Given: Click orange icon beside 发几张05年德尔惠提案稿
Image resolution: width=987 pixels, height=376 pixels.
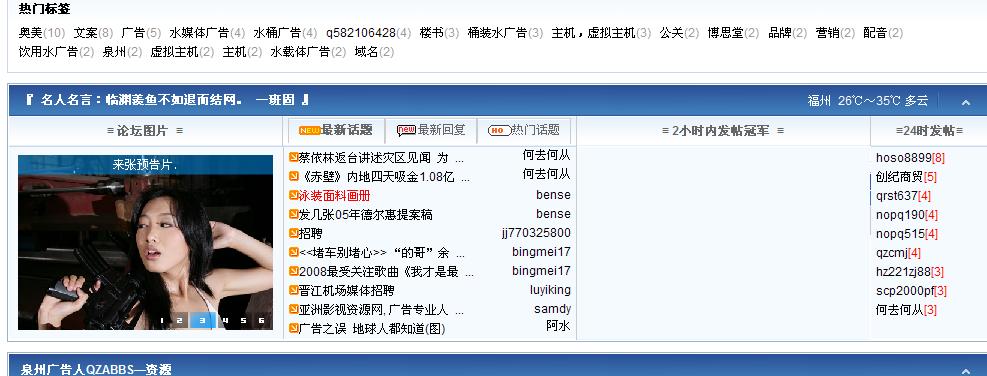Looking at the screenshot, I should click(293, 214).
